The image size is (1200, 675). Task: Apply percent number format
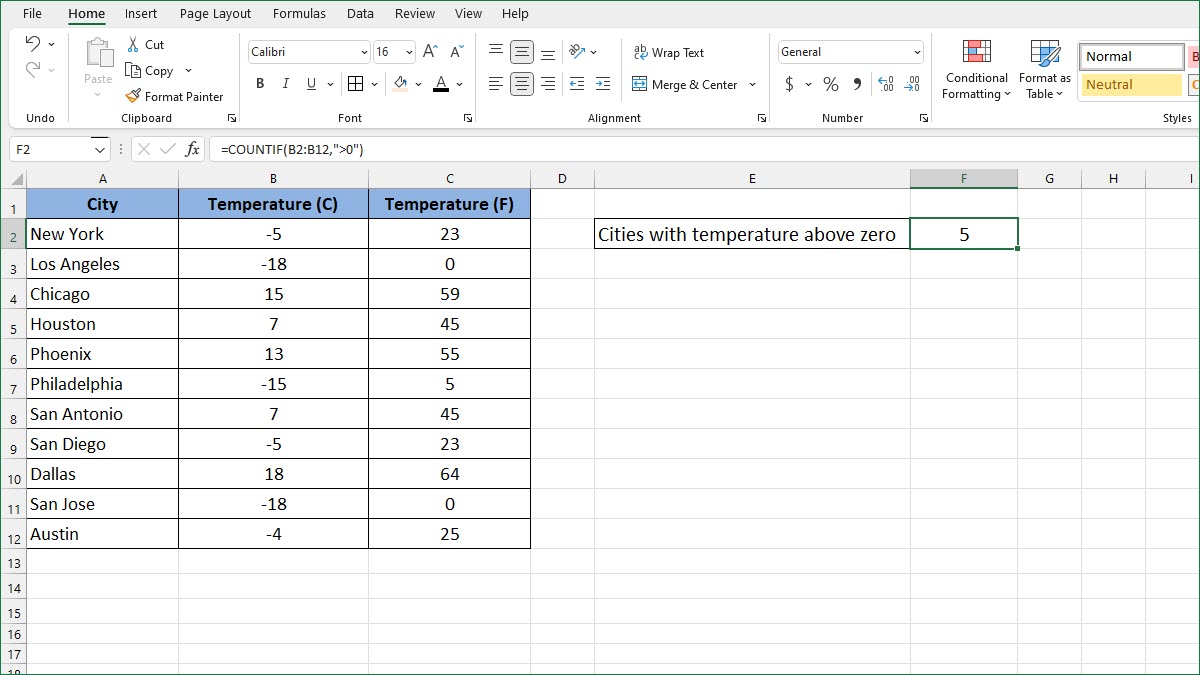click(x=830, y=84)
